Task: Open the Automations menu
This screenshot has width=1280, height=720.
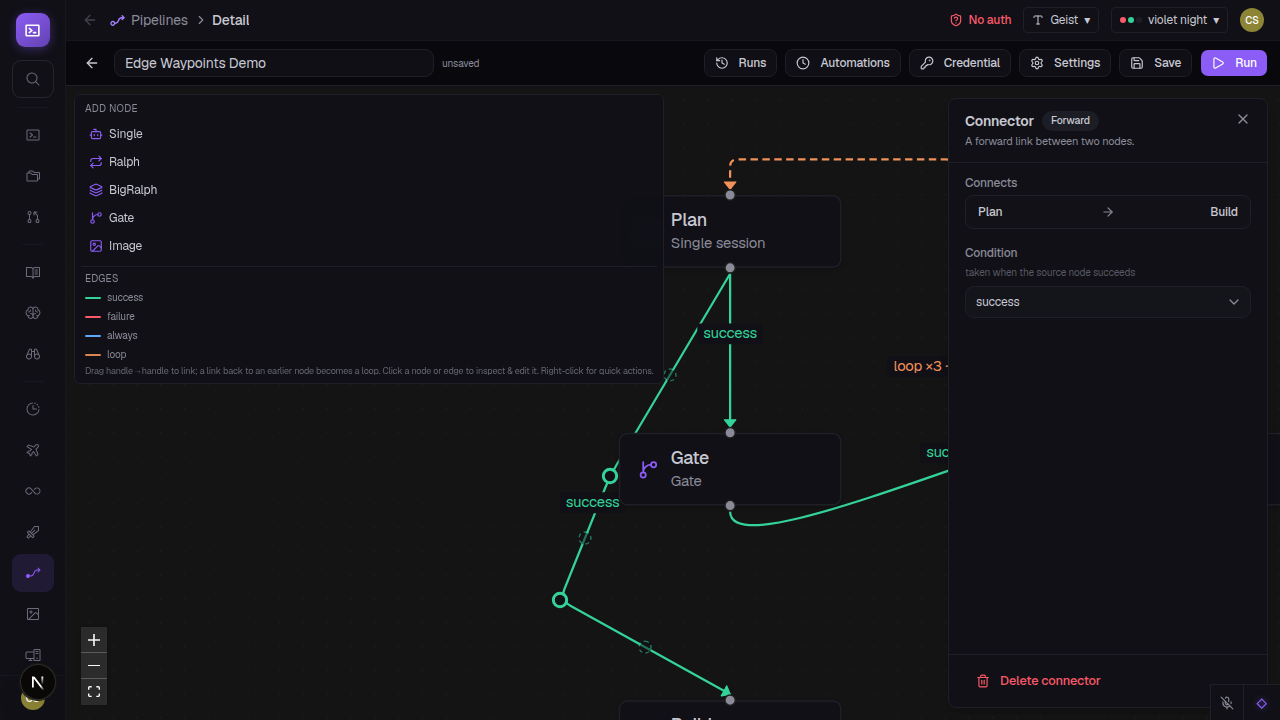Action: click(x=843, y=63)
